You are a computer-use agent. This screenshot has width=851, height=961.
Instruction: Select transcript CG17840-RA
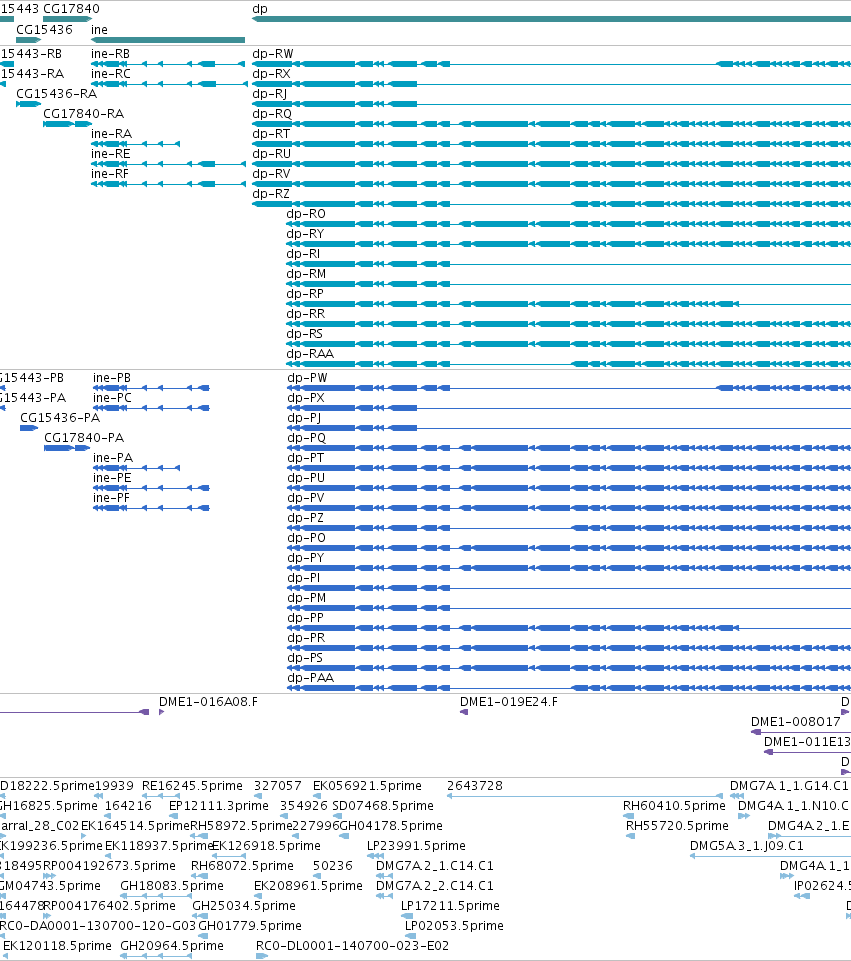(x=83, y=113)
